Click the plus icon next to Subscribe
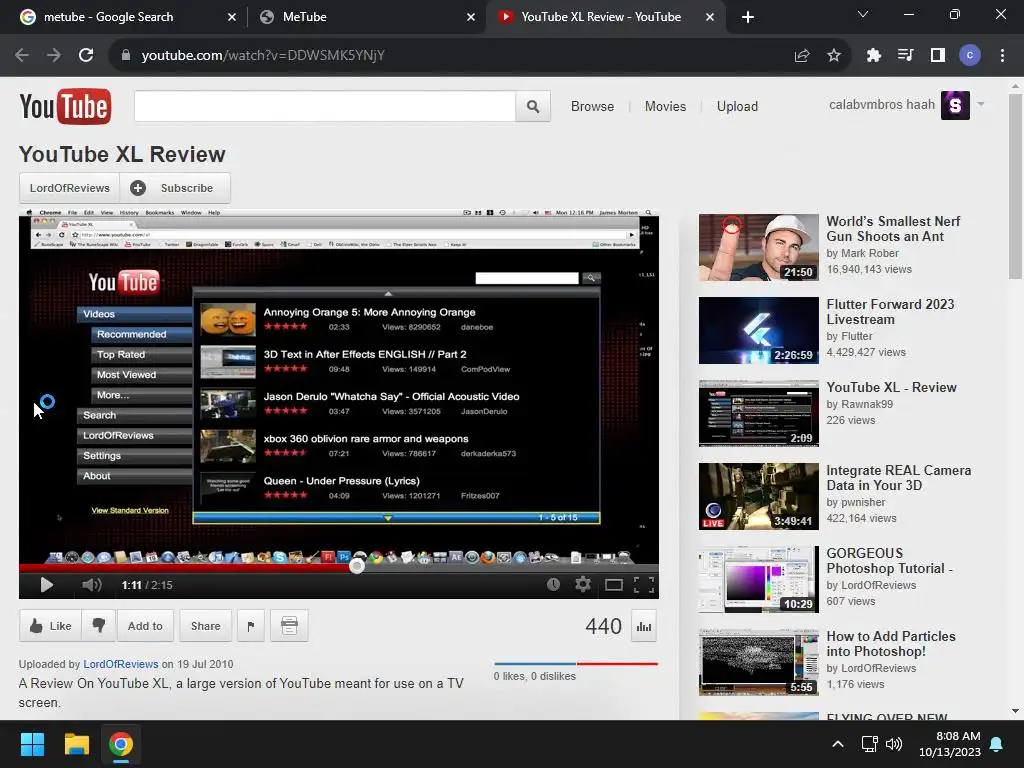The image size is (1024, 768). (138, 188)
